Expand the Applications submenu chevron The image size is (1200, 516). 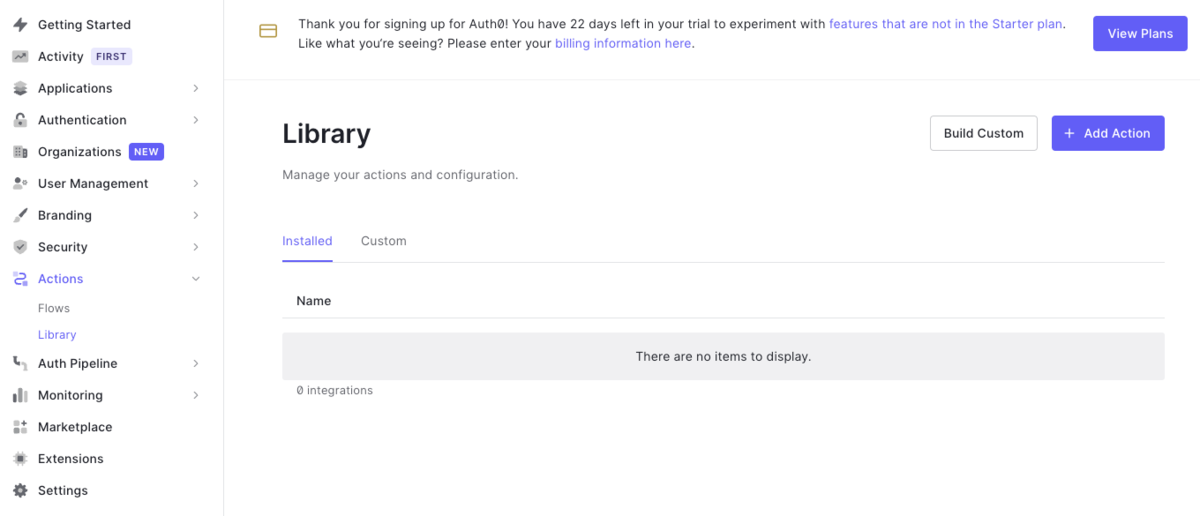click(x=196, y=88)
